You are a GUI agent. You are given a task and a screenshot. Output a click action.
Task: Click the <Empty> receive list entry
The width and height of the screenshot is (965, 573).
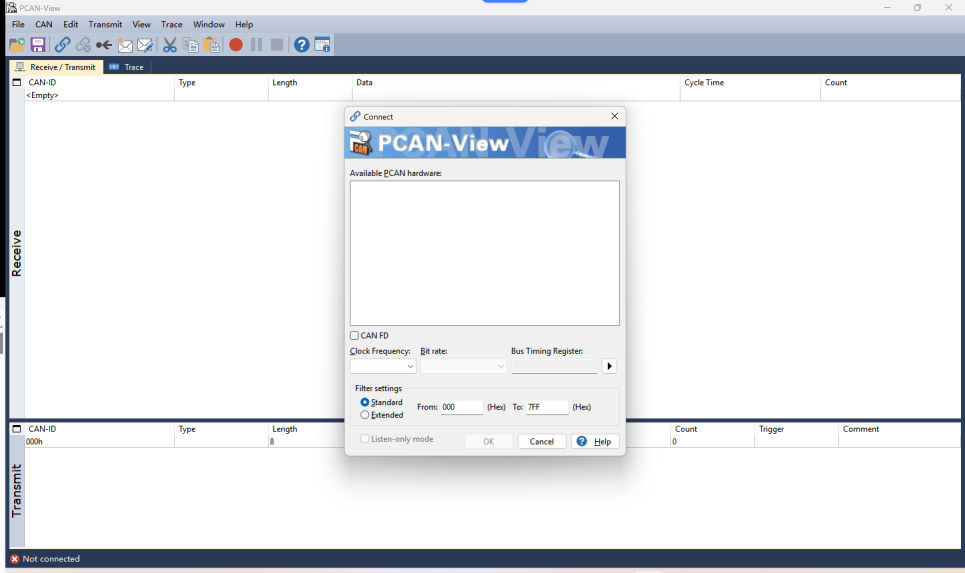pos(42,95)
